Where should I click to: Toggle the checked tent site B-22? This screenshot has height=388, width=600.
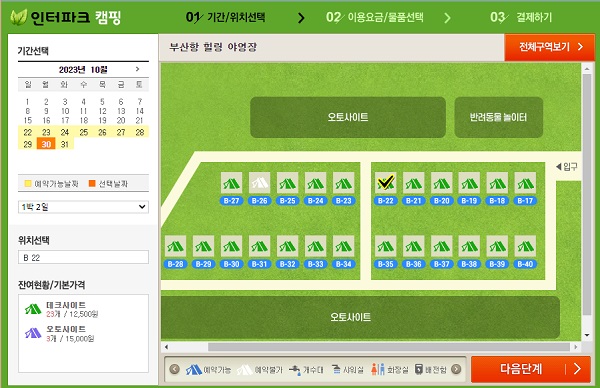(x=386, y=183)
